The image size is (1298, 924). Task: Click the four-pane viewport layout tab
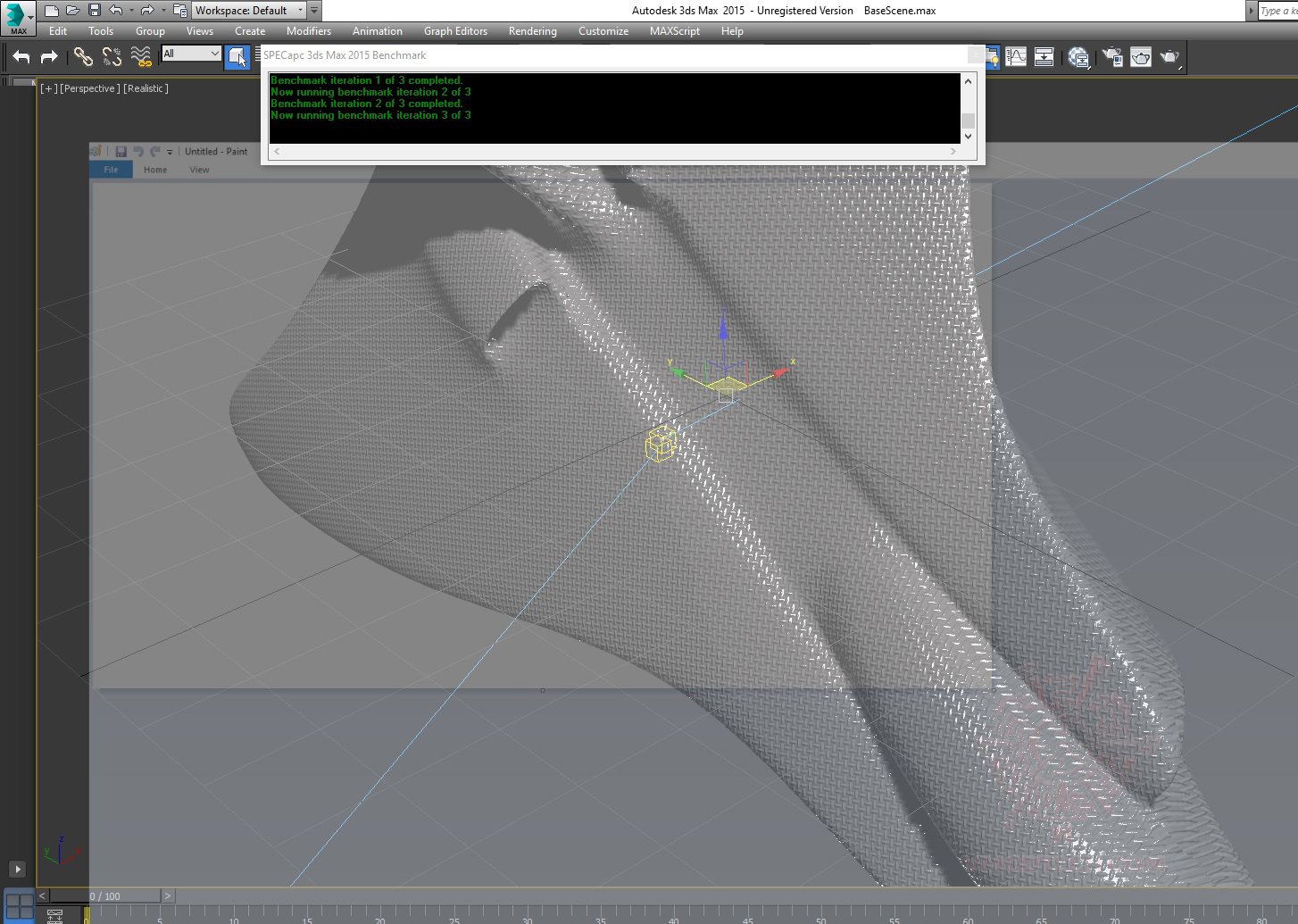(19, 906)
